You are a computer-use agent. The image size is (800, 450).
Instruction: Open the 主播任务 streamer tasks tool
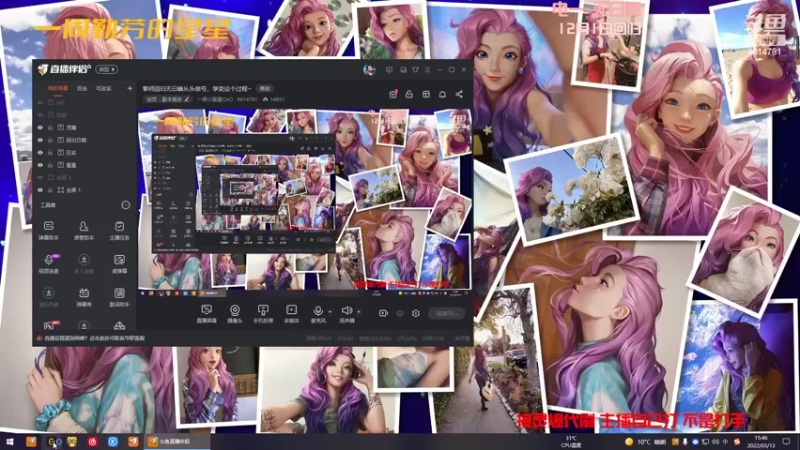coord(119,230)
